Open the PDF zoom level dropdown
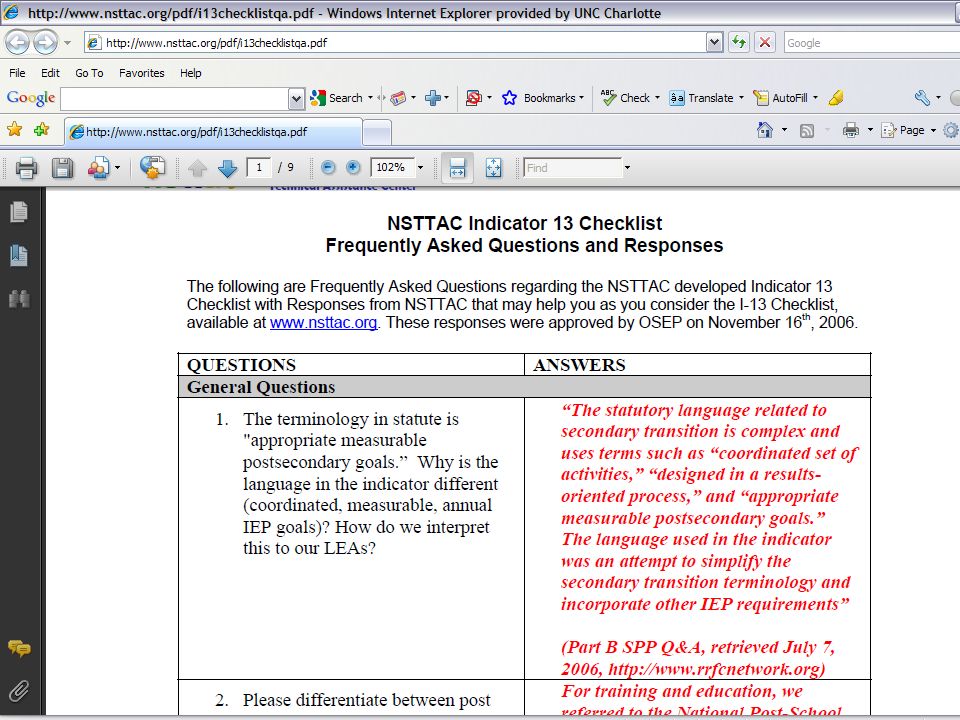Image resolution: width=960 pixels, height=720 pixels. point(420,167)
